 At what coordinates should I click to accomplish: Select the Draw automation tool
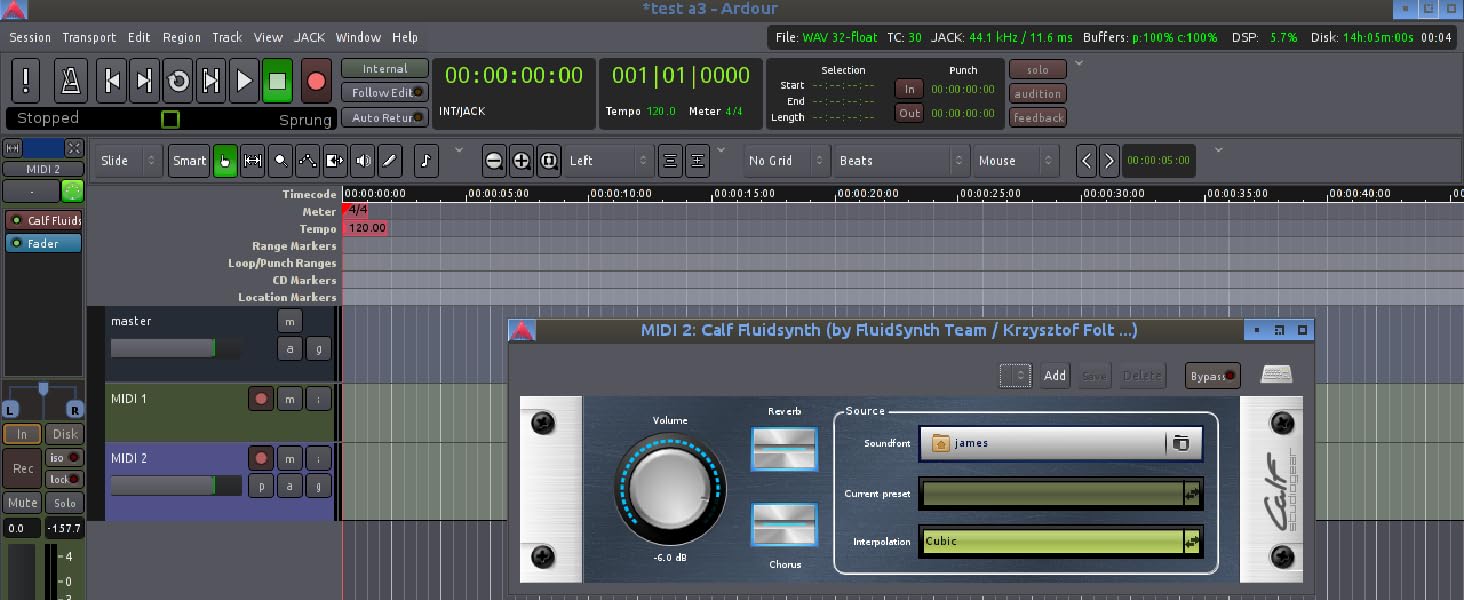307,160
